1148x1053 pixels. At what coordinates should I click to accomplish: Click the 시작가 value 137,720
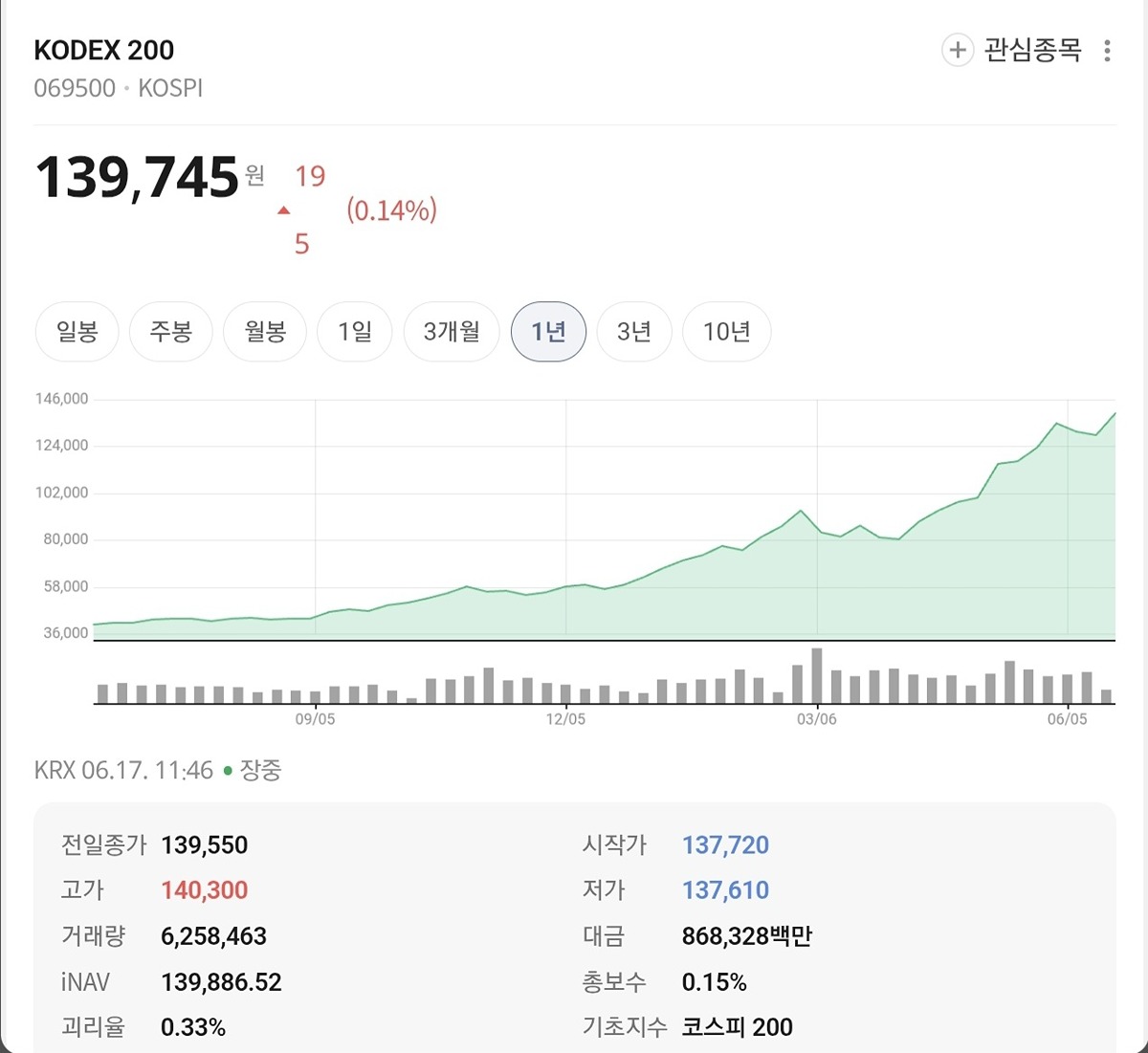tap(725, 845)
